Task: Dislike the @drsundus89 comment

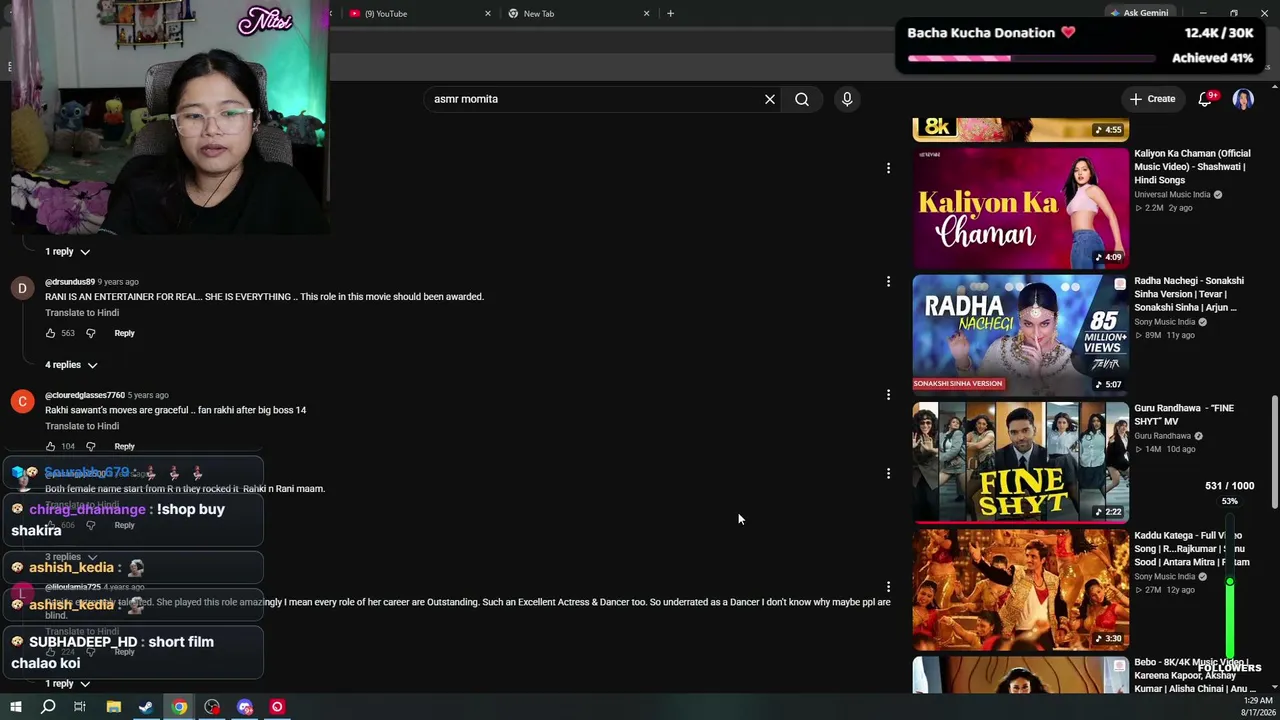Action: (90, 333)
